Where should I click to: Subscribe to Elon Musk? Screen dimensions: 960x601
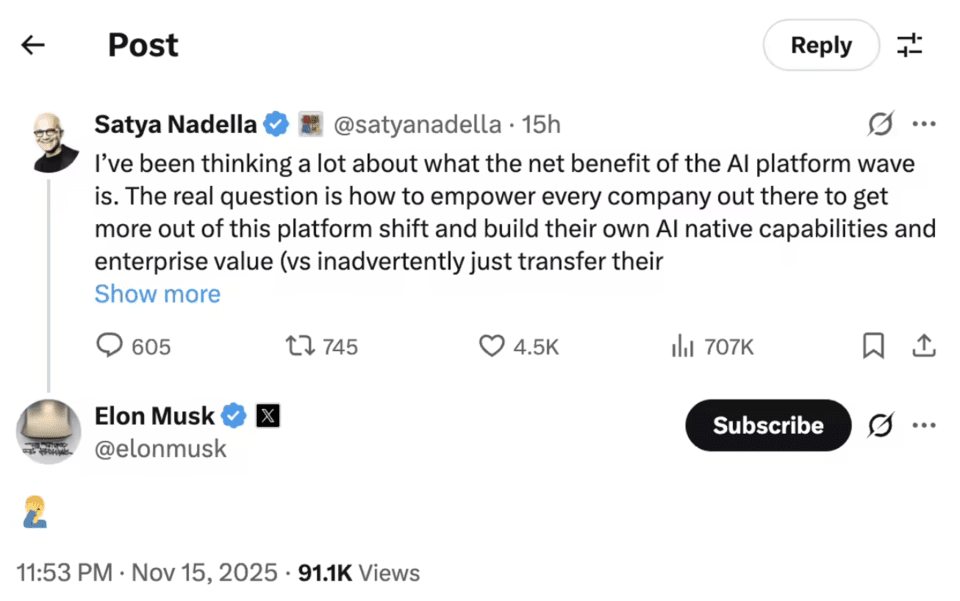(x=767, y=425)
